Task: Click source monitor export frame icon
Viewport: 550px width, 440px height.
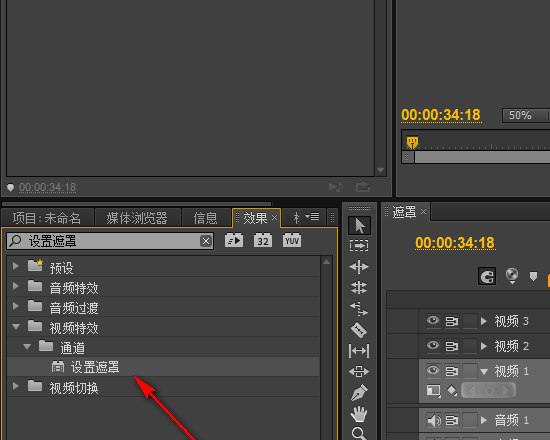Action: [363, 186]
